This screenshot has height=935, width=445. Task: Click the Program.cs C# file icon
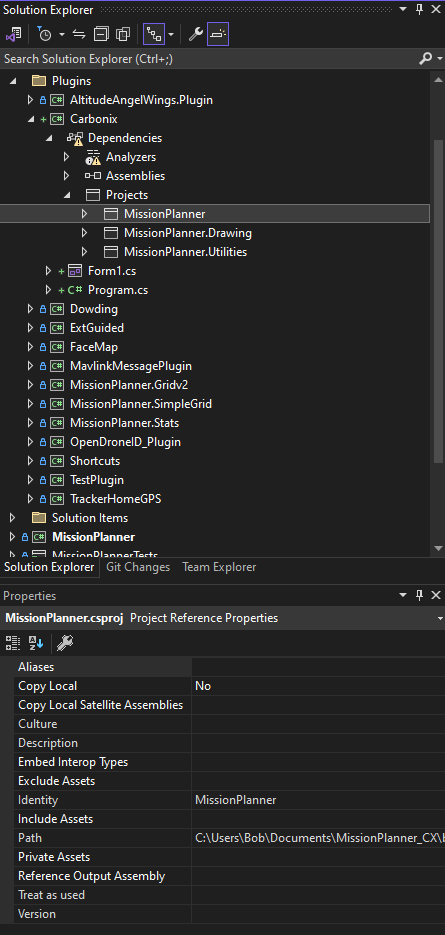pyautogui.click(x=75, y=290)
